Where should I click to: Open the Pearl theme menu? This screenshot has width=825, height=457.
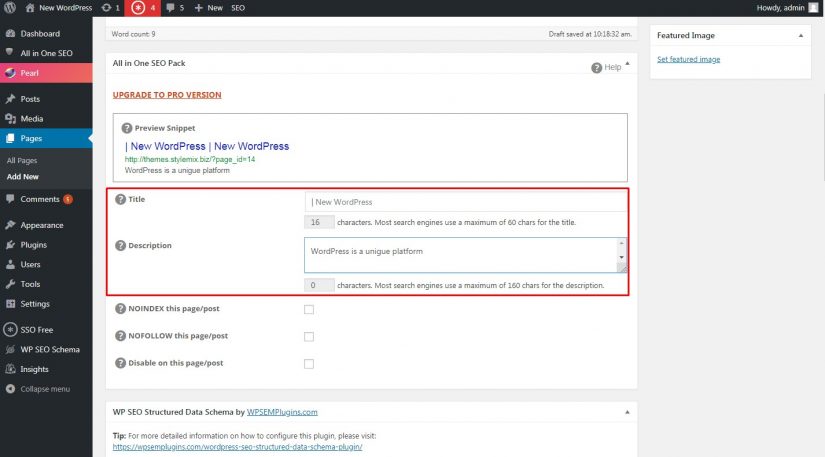point(46,73)
